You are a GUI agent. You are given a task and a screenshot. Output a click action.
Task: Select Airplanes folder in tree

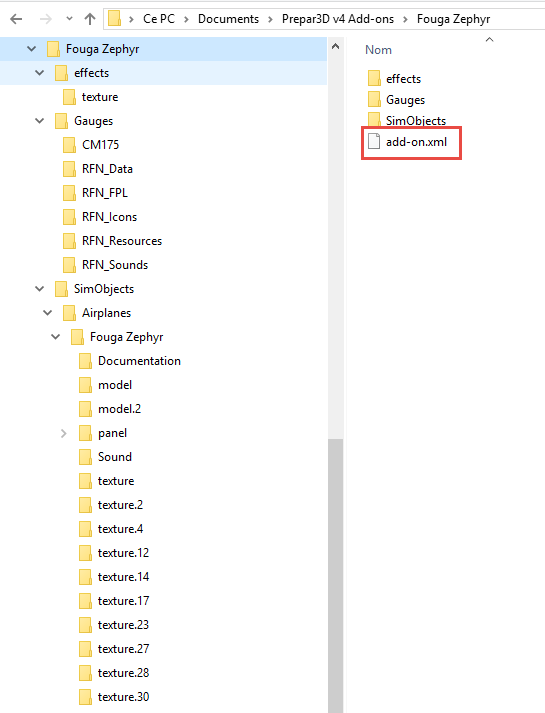(106, 313)
